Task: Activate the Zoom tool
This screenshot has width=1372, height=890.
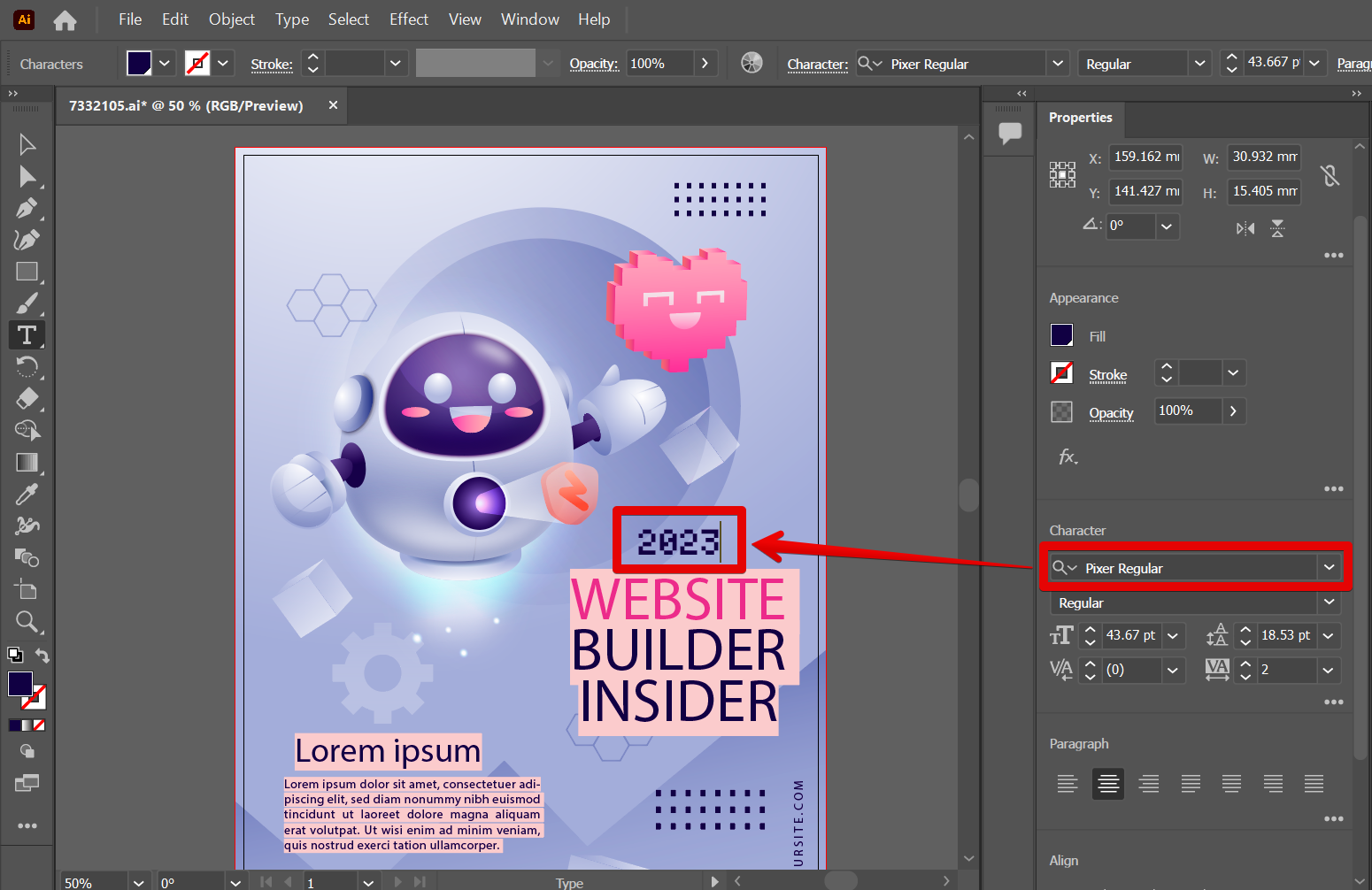Action: [x=27, y=622]
